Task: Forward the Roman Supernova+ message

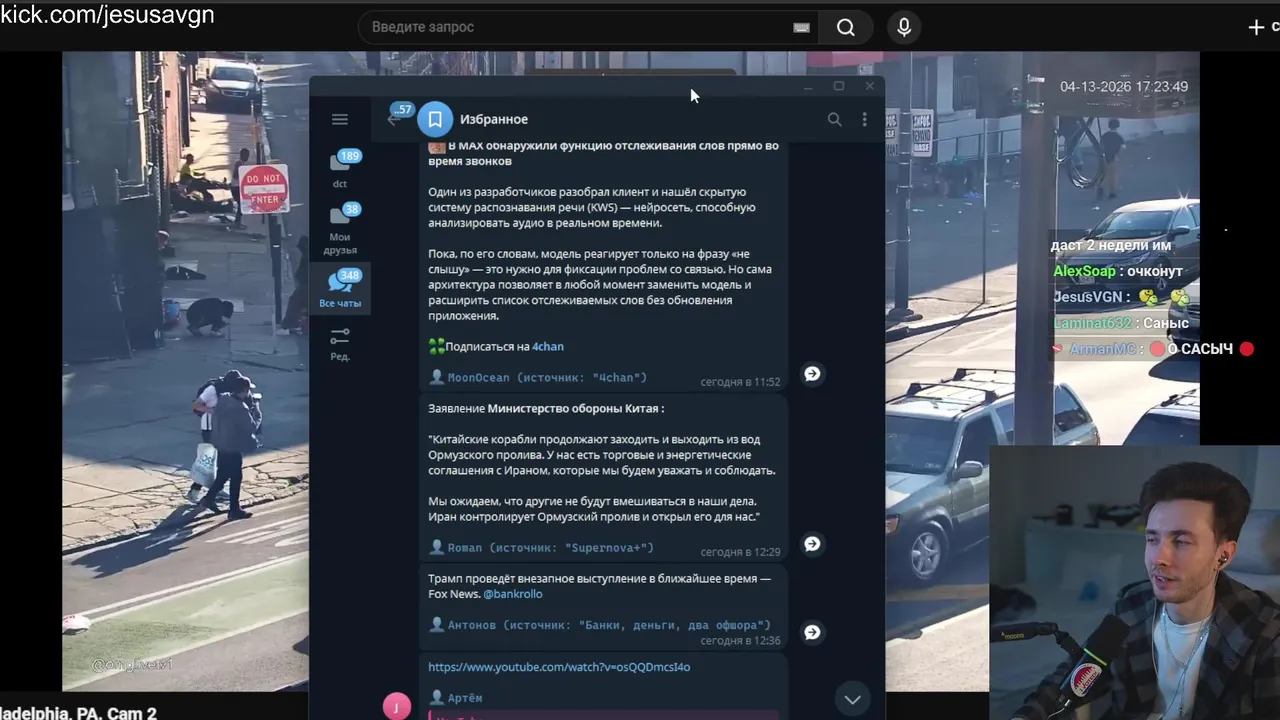Action: point(812,543)
